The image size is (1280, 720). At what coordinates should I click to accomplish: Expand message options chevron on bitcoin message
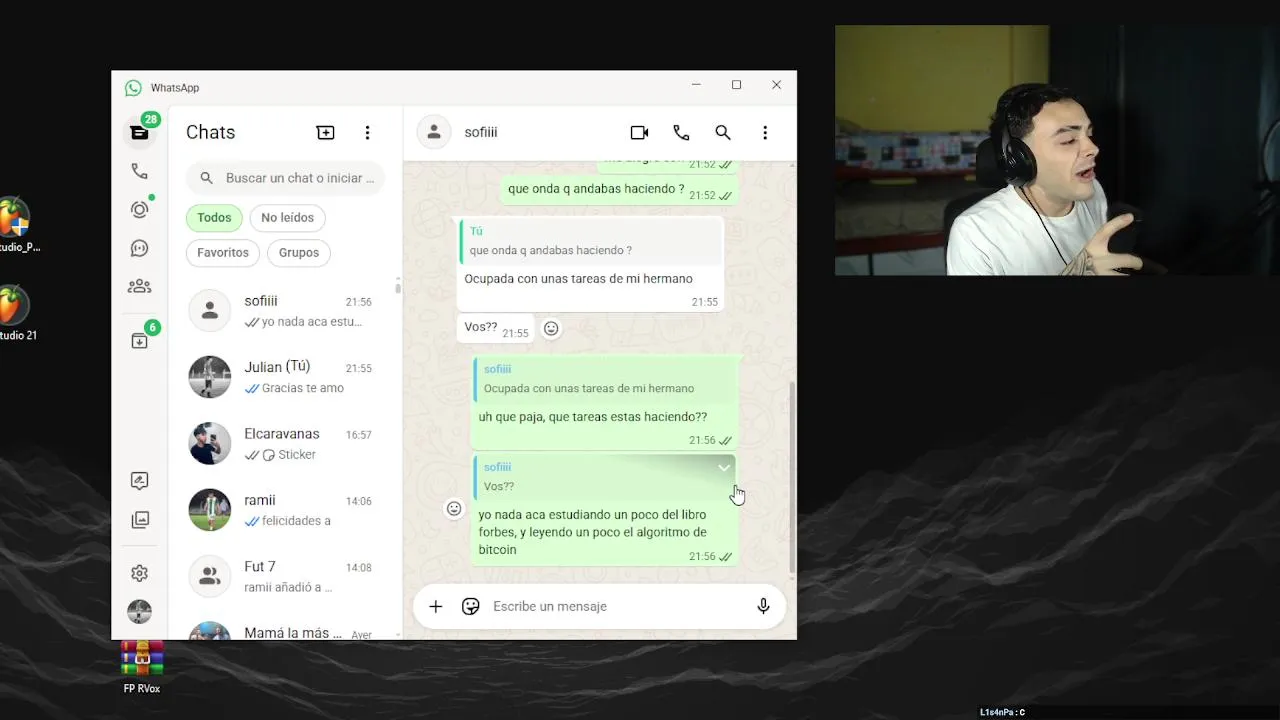click(724, 468)
